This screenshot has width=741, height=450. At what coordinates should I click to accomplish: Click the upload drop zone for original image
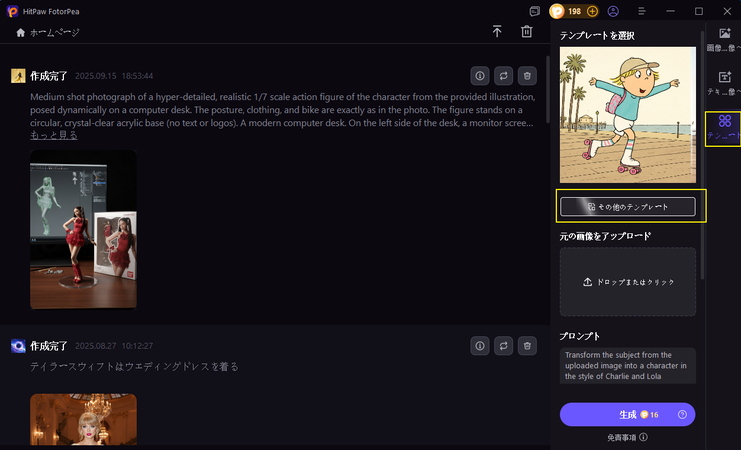(628, 282)
